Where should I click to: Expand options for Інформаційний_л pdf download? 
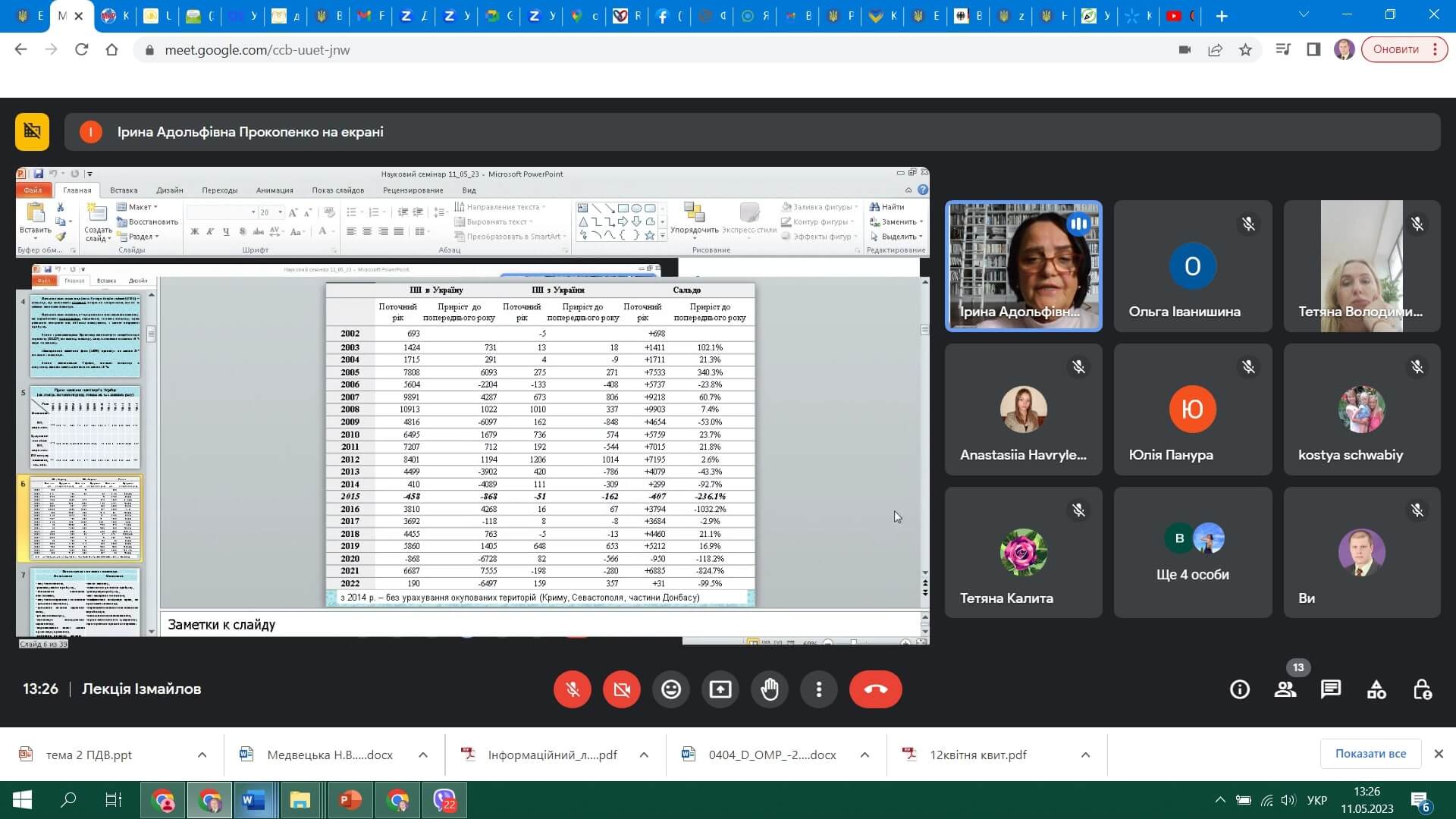click(644, 755)
